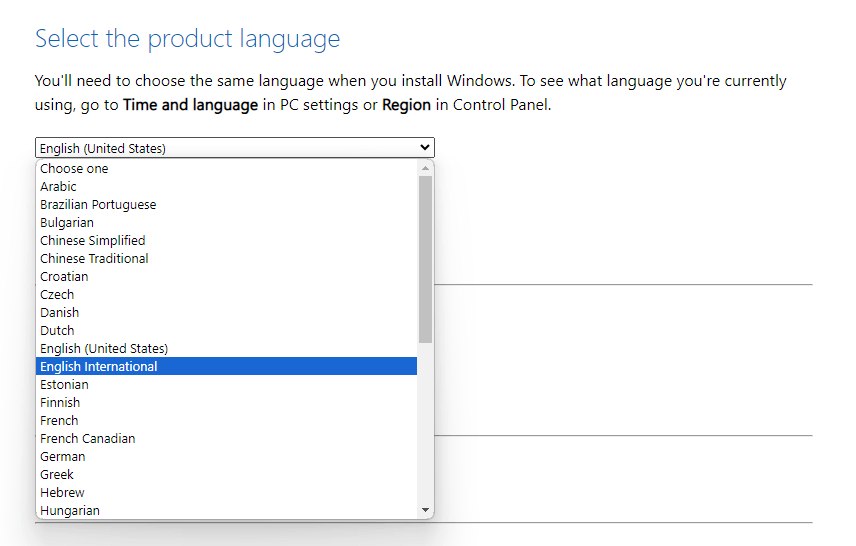Screen dimensions: 856x546
Task: Select English (United States) list entry
Action: click(x=227, y=349)
